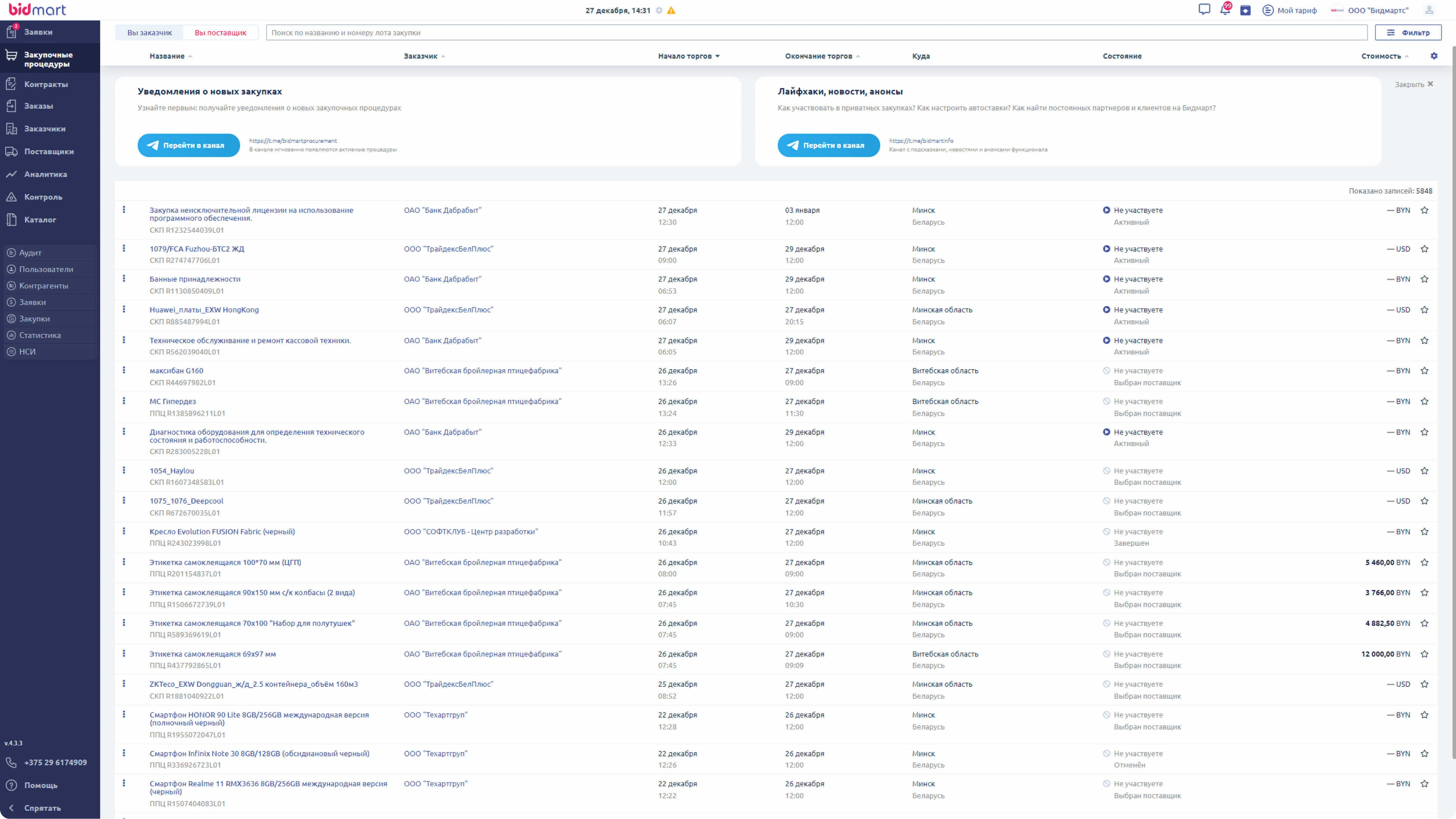Open Huawei_платы_EXW HongKong procurement link

click(x=204, y=310)
